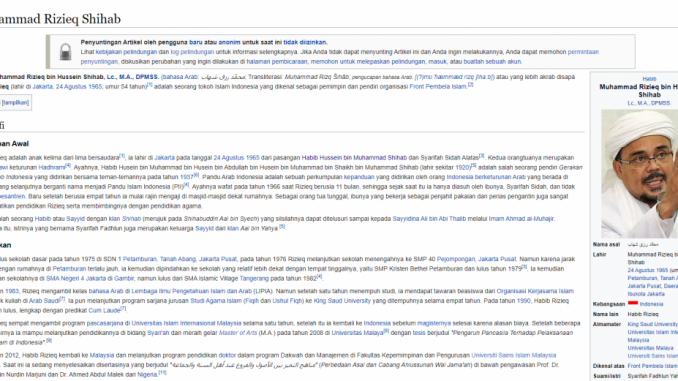The width and height of the screenshot is (678, 381).
Task: Open 'pascasarjana' link
Action: pos(105,323)
